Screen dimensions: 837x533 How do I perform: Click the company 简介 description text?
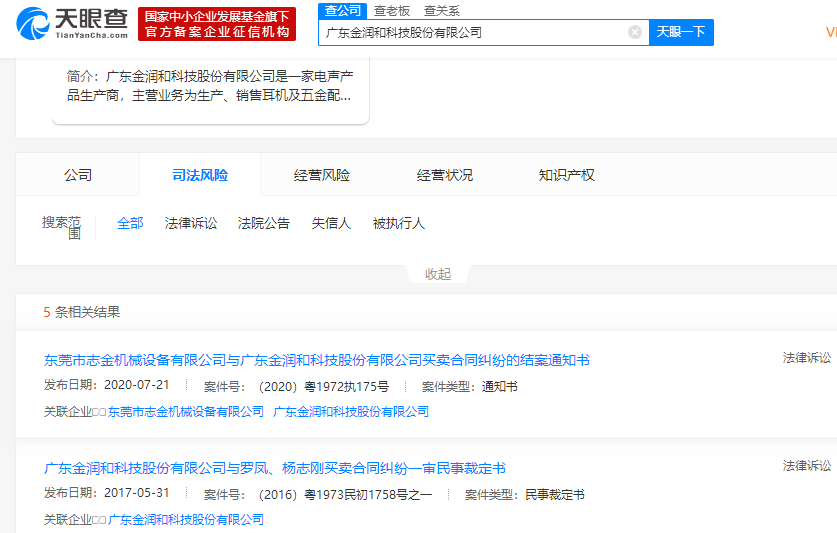coord(209,86)
